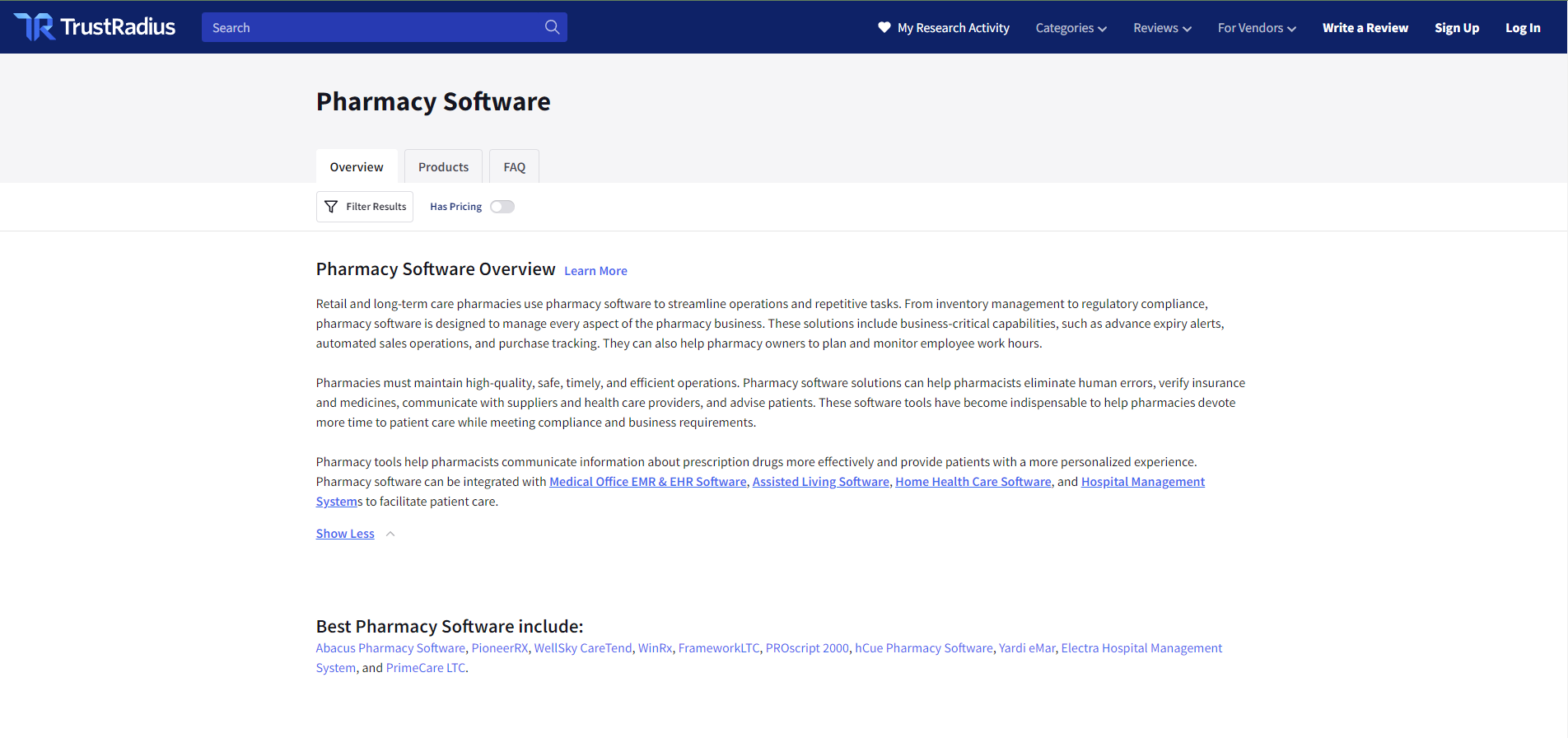The image size is (1568, 738).
Task: Switch to the Products tab
Action: [443, 166]
